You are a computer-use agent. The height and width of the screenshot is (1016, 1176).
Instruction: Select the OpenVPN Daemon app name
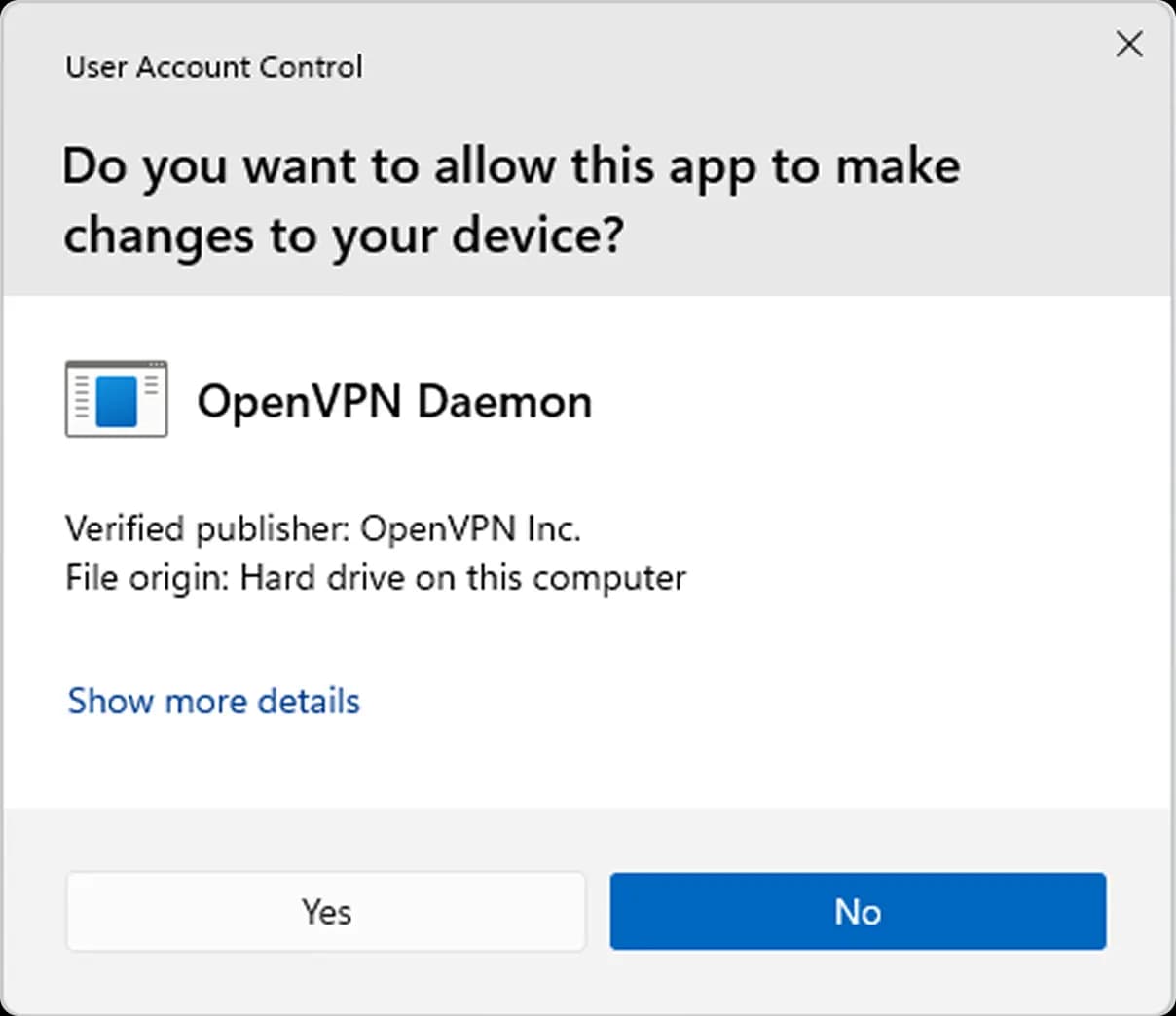tap(394, 401)
